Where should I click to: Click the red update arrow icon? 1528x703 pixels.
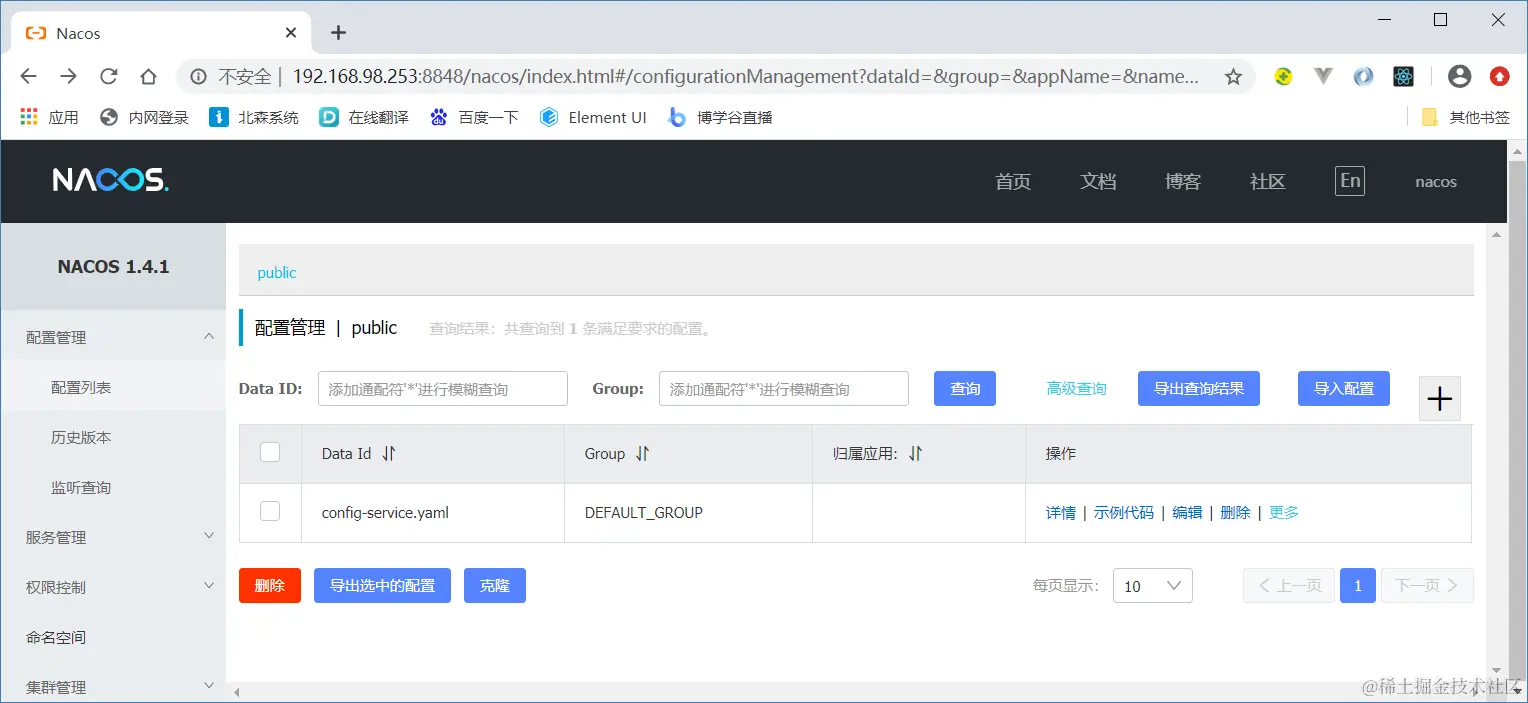point(1500,76)
